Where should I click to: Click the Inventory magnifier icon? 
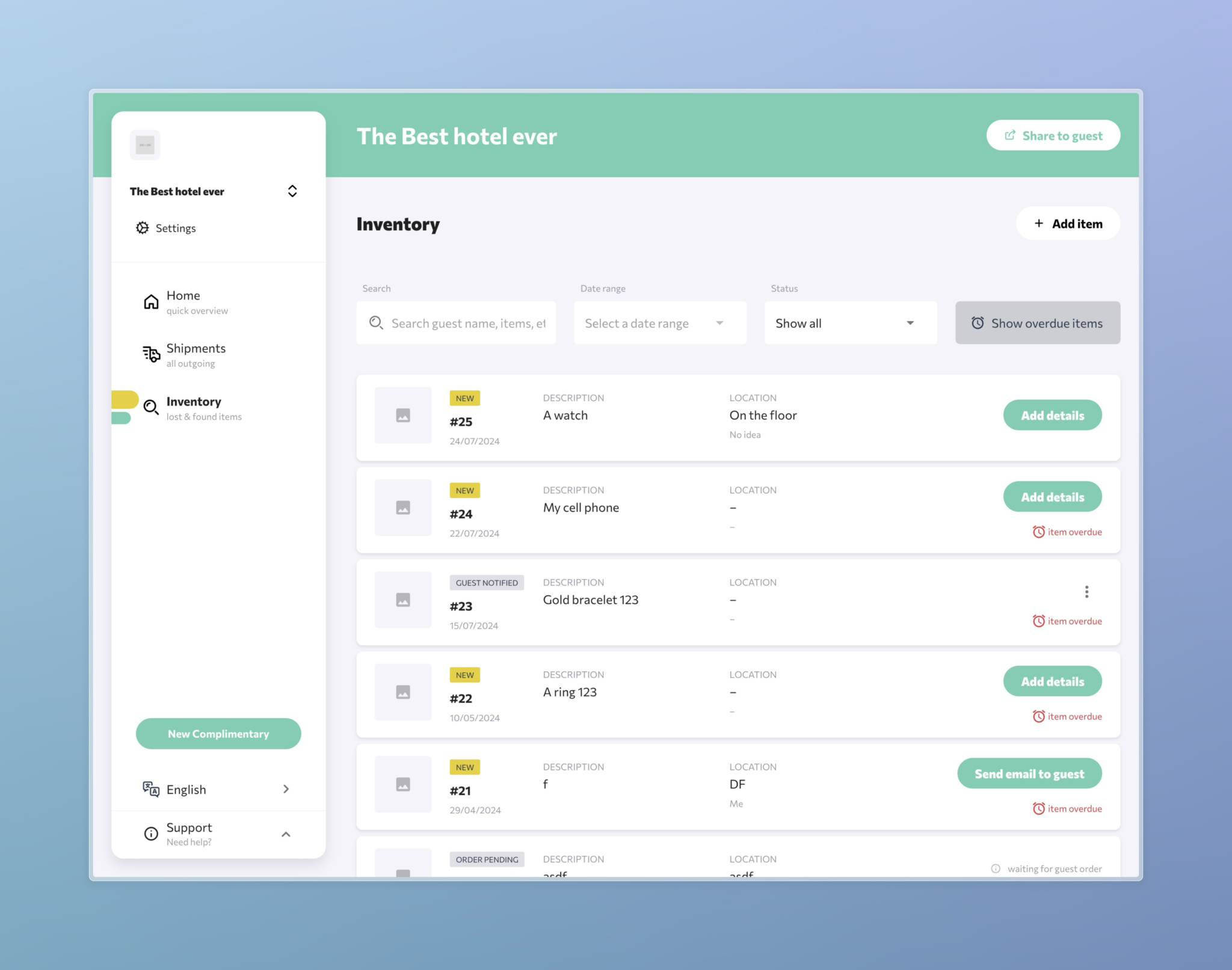150,408
